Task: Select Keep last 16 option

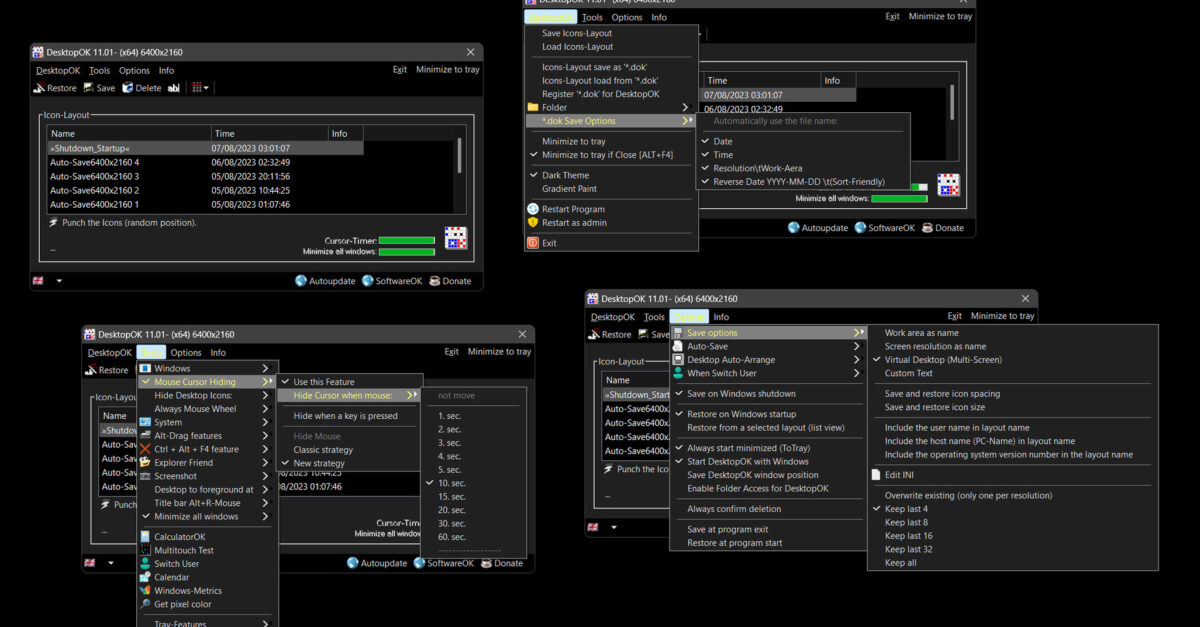Action: 907,536
